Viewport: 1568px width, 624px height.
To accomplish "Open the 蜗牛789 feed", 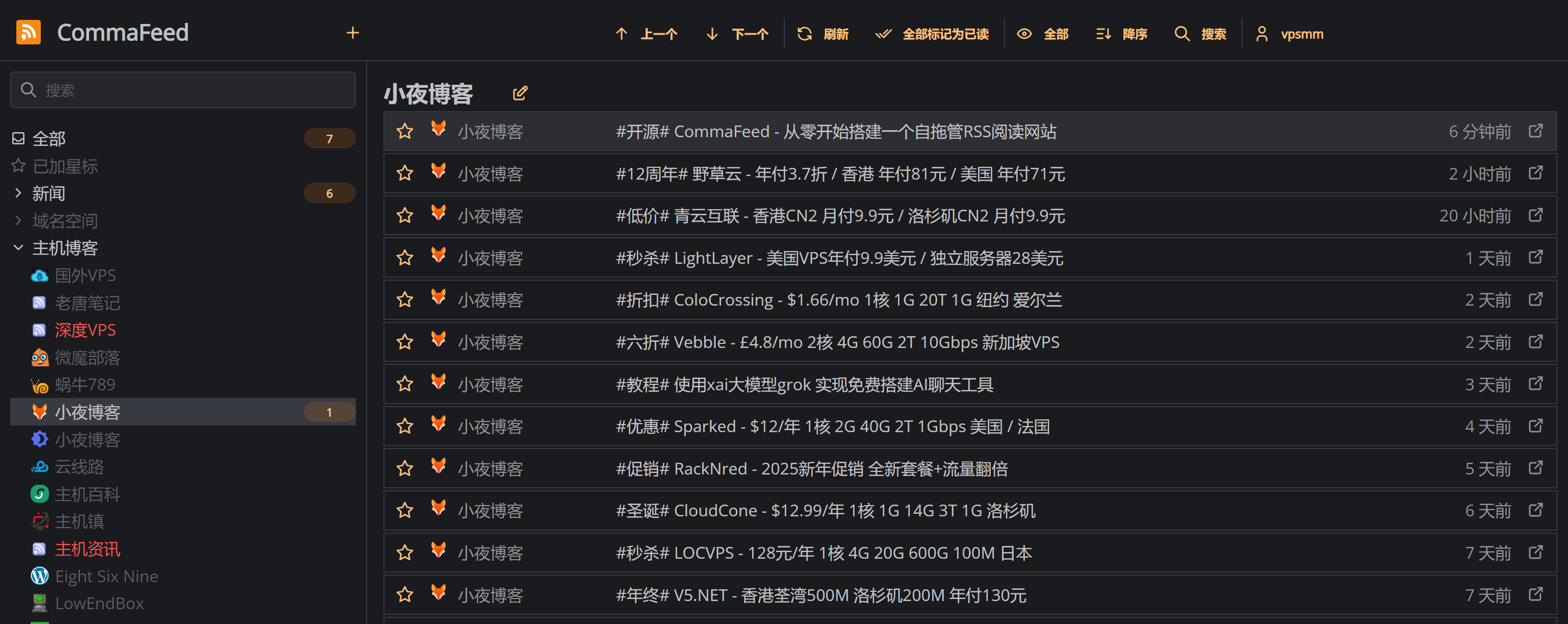I will (x=183, y=385).
